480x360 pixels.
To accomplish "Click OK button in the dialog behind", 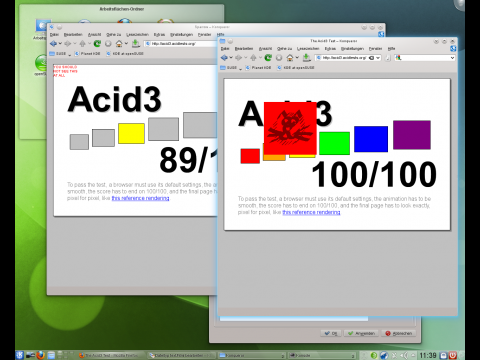I will 331,333.
